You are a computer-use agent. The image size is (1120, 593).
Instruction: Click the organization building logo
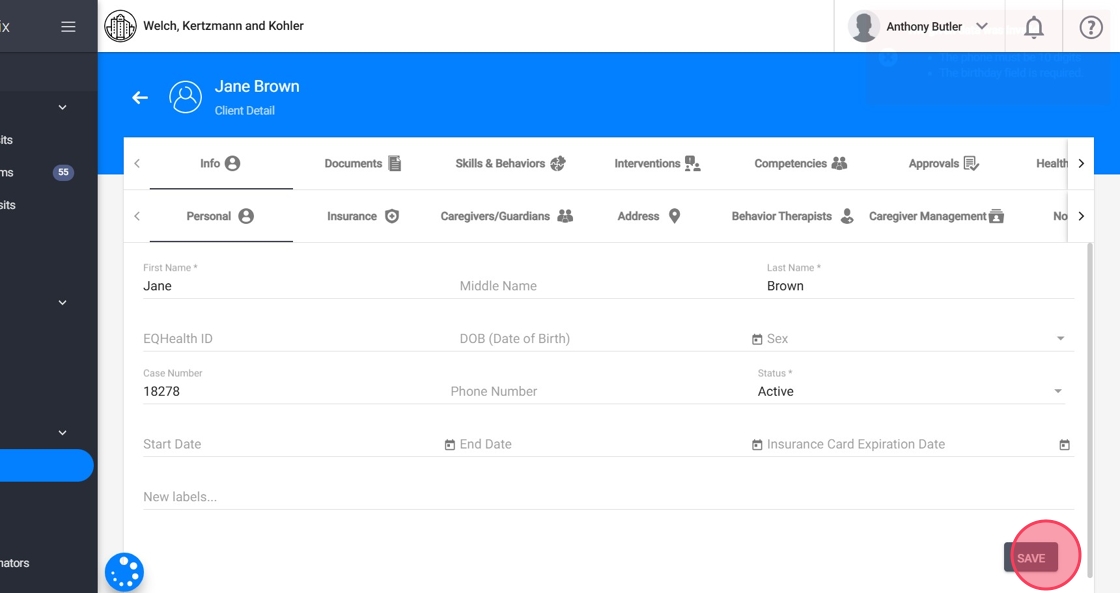[120, 26]
